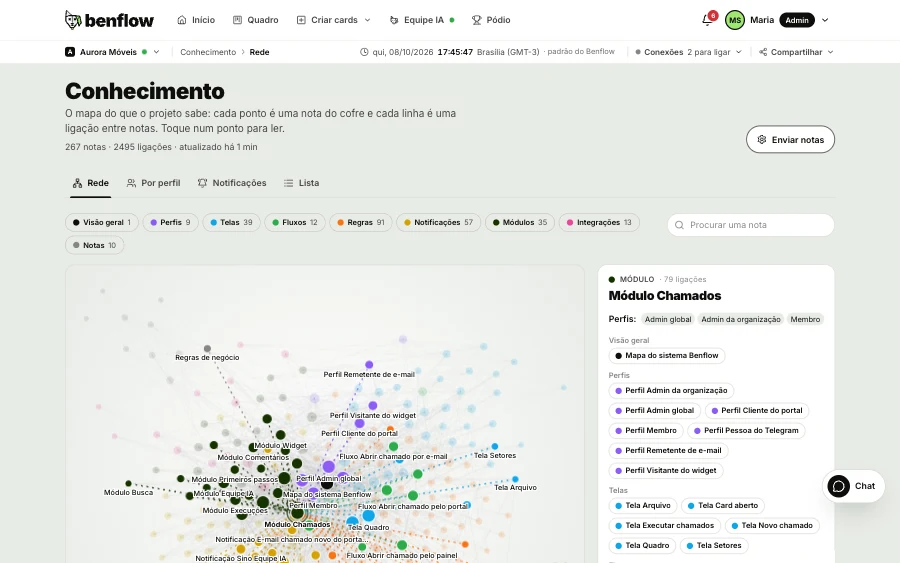
Task: Open the Tela Card aberto chip
Action: (723, 506)
